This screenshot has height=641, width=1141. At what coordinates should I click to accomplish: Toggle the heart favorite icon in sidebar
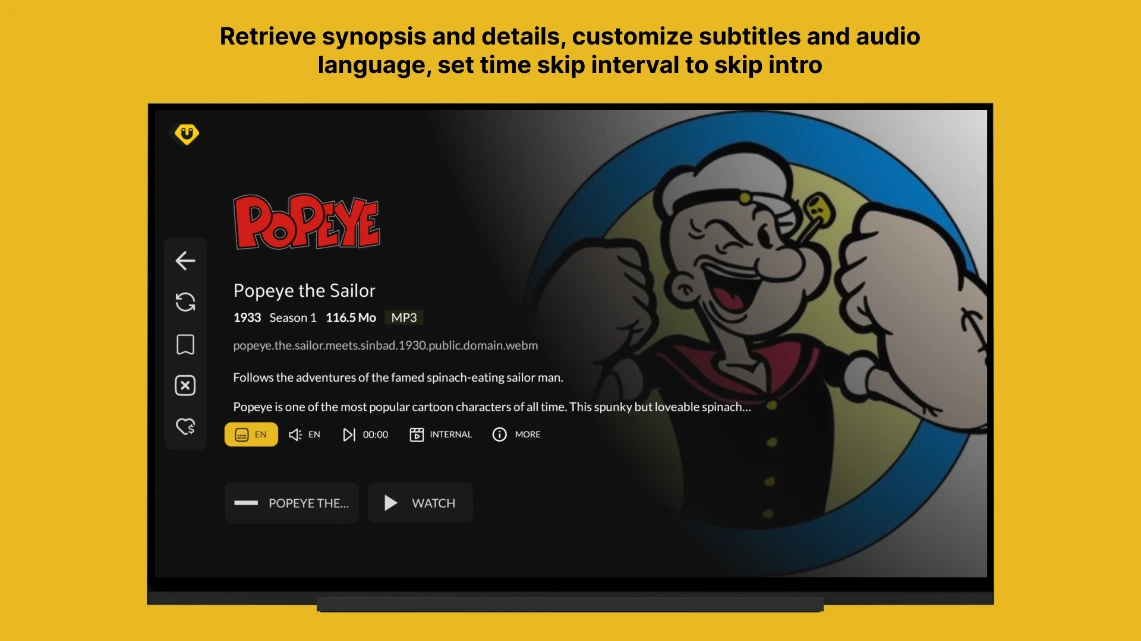[x=186, y=426]
